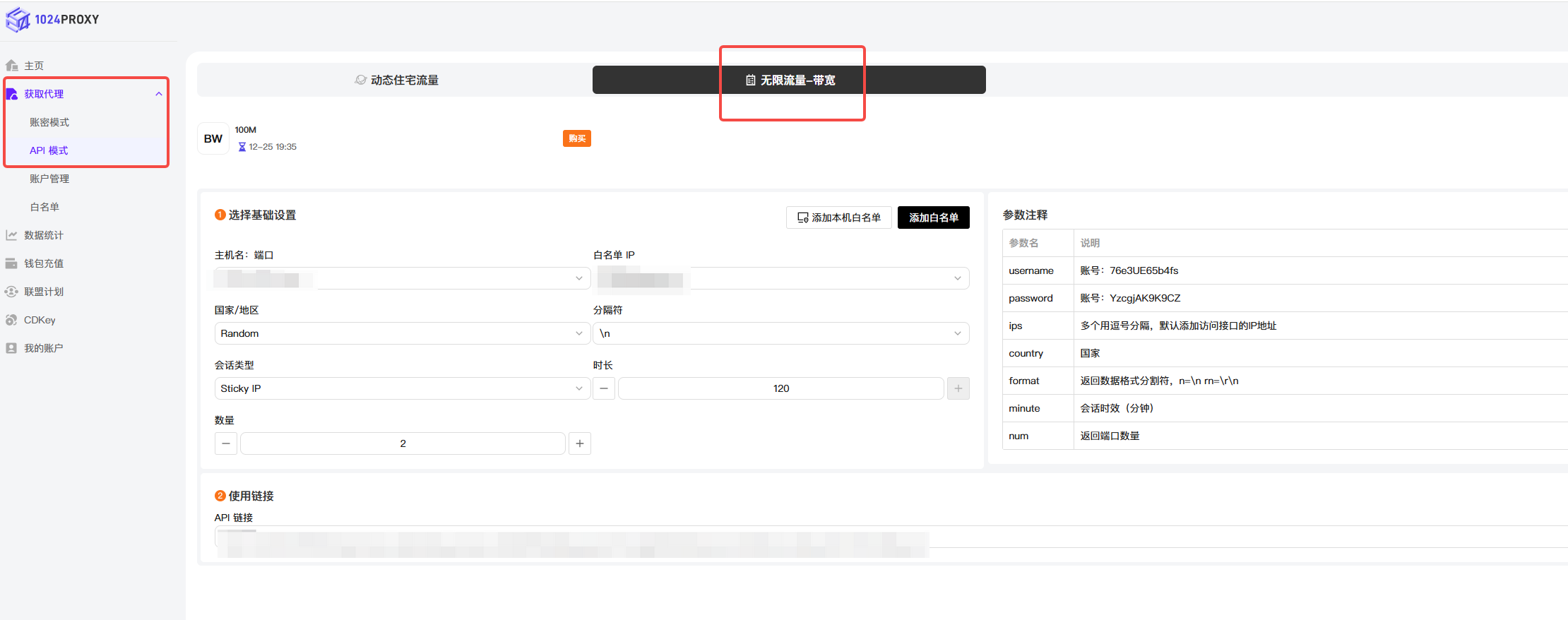
Task: Switch to the 动态住宅流量 tab
Action: (x=396, y=81)
